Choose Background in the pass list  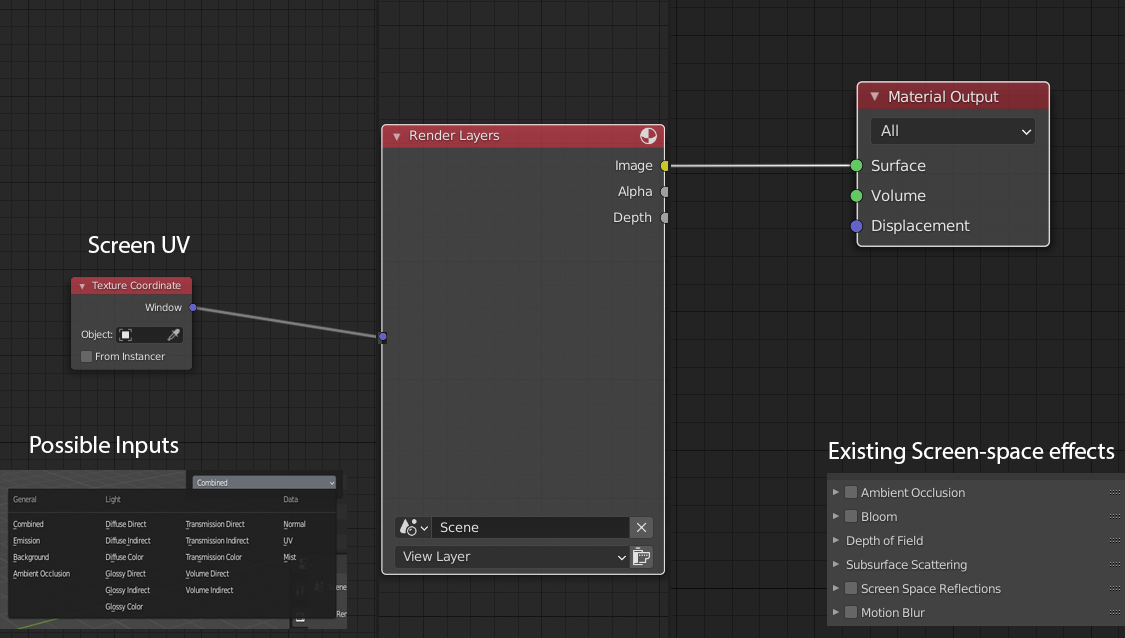coord(31,558)
